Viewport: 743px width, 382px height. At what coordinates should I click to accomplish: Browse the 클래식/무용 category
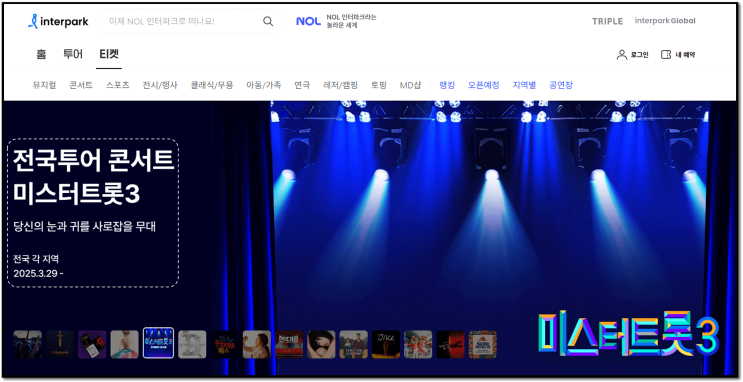[x=212, y=85]
